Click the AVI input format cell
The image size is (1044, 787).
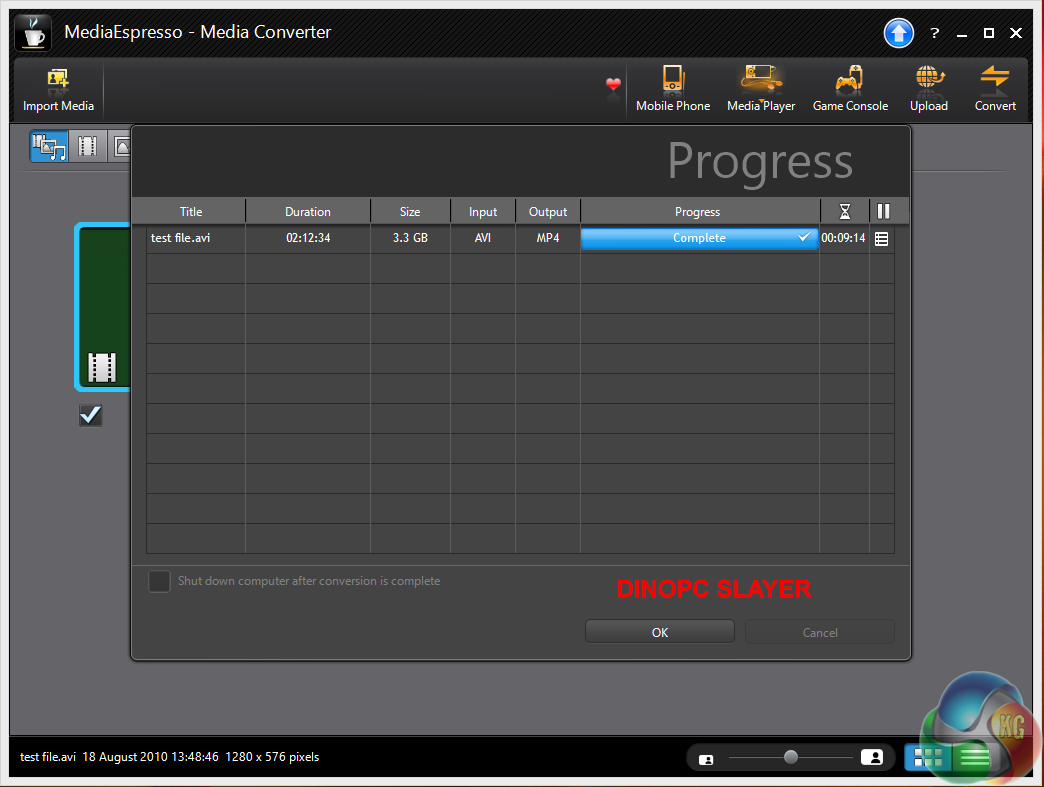pyautogui.click(x=483, y=238)
